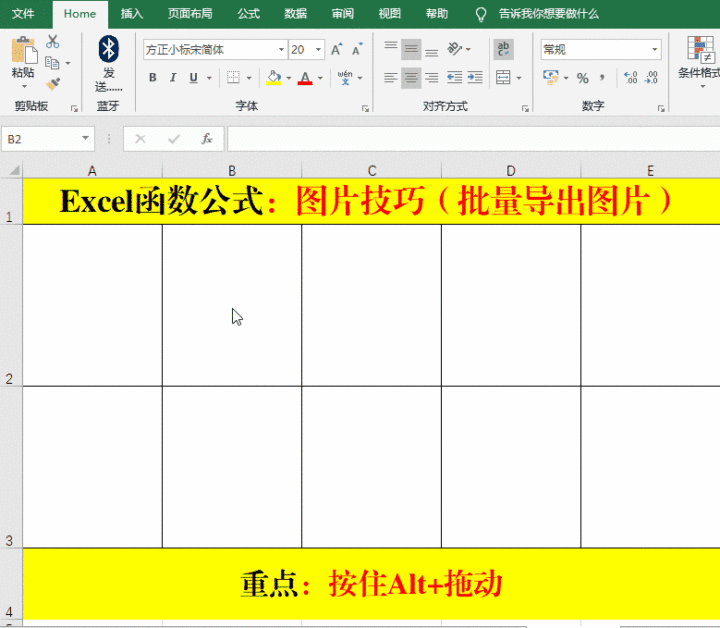Open Conditional Formatting (条件格式)

[x=700, y=62]
